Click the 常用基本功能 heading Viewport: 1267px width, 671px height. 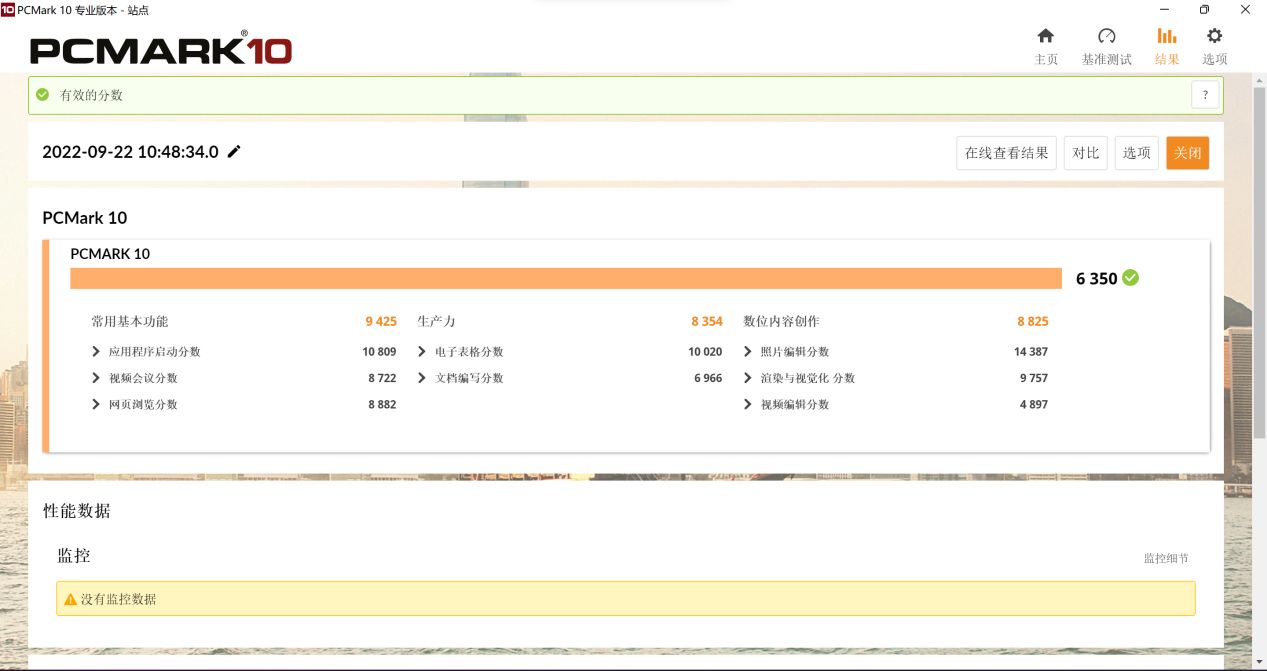click(x=130, y=321)
